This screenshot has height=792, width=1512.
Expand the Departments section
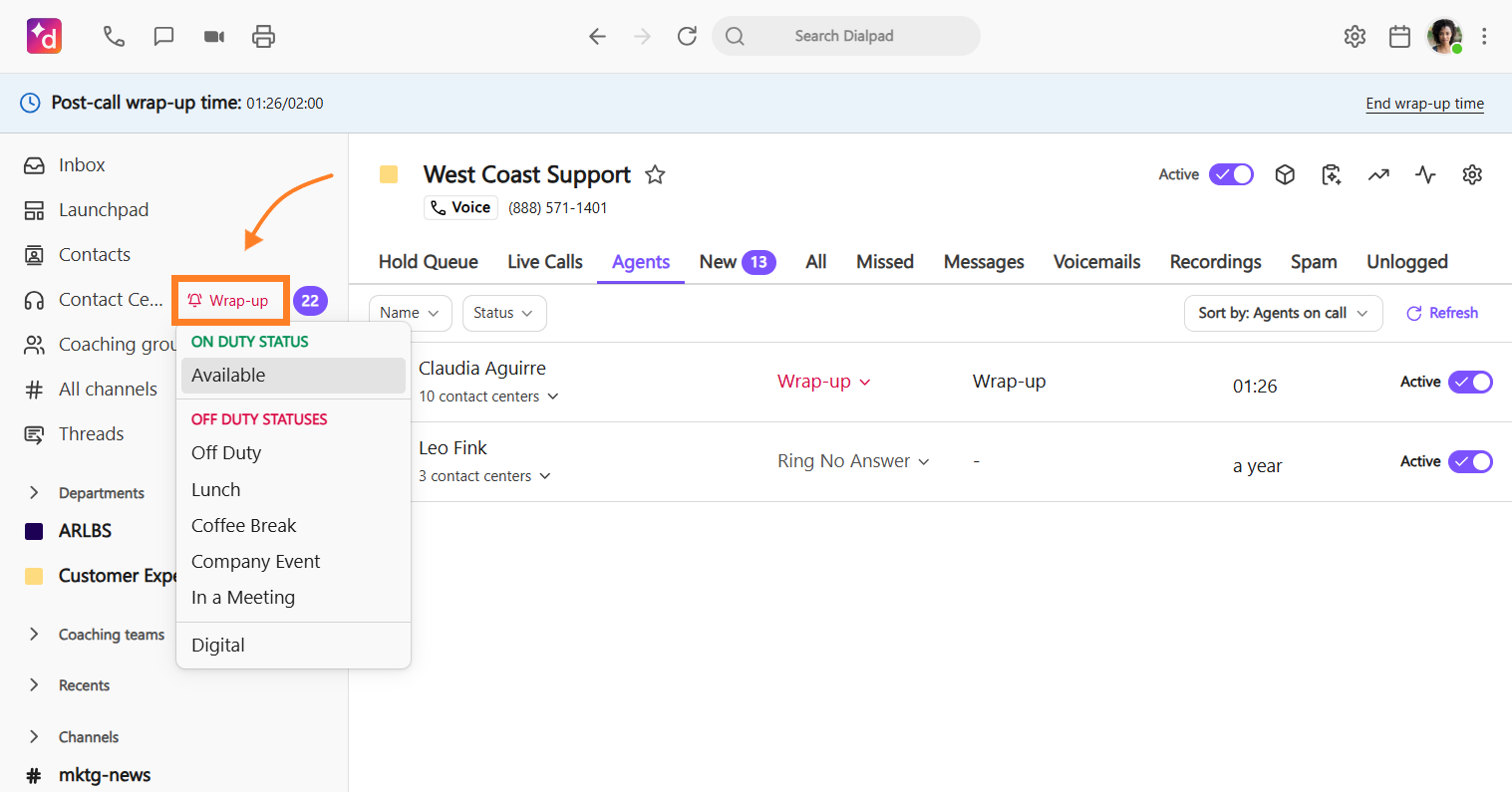click(34, 493)
